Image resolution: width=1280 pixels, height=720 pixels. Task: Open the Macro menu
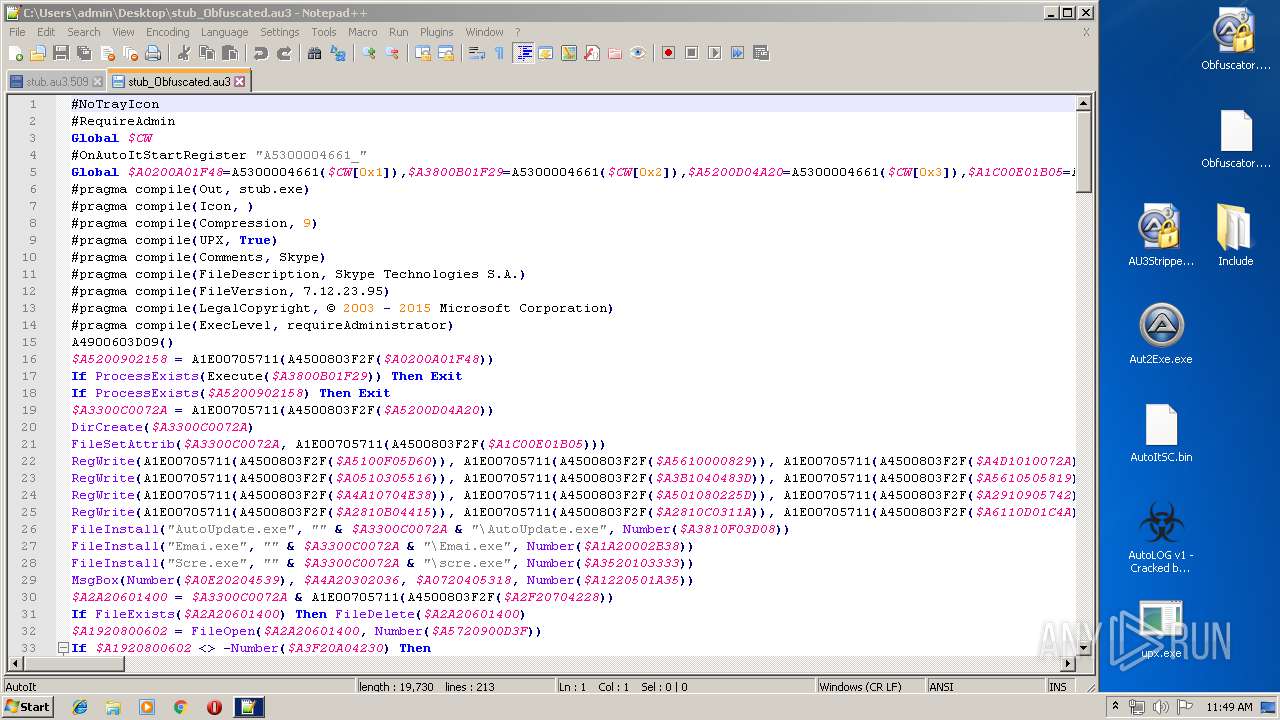click(x=362, y=32)
